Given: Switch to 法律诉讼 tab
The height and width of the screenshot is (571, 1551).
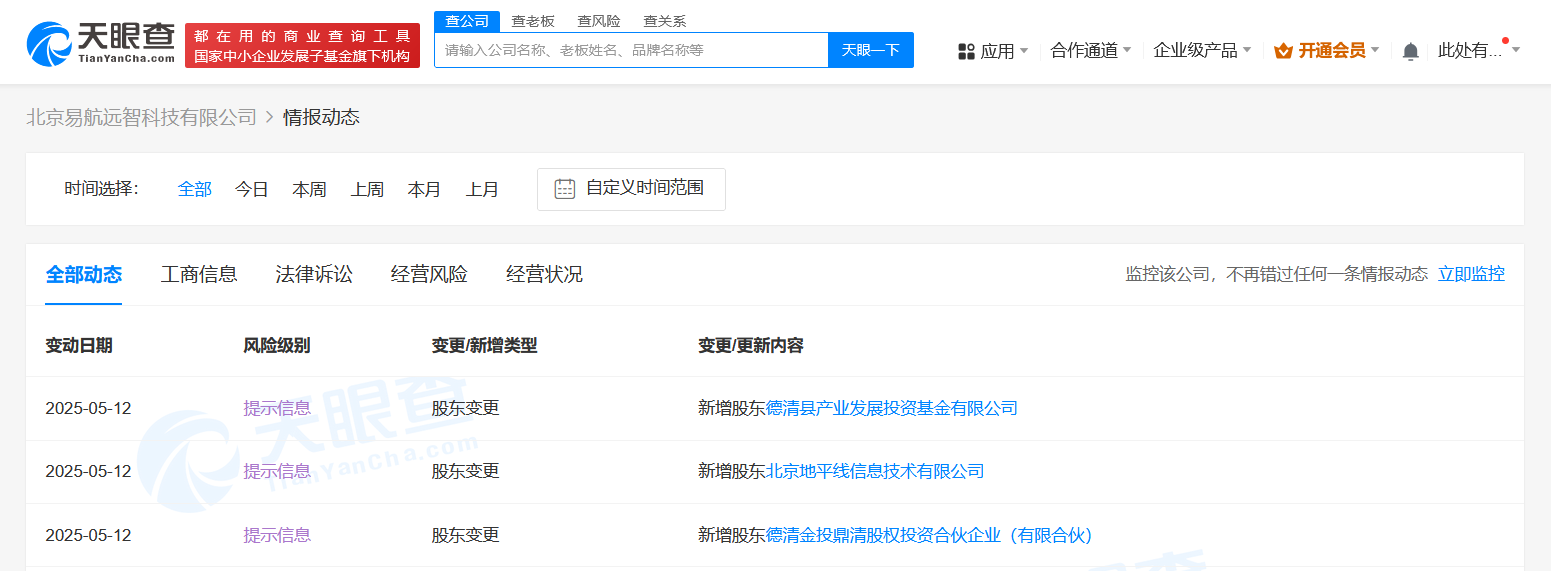Looking at the screenshot, I should 314,274.
